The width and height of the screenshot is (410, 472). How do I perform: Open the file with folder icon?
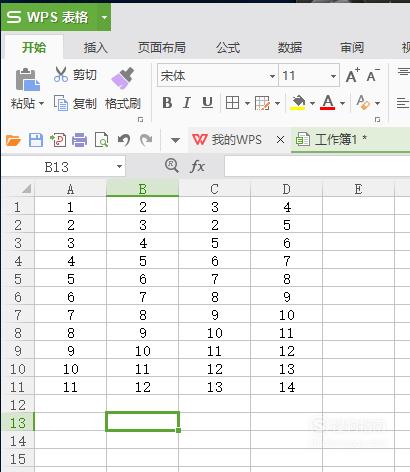click(13, 140)
